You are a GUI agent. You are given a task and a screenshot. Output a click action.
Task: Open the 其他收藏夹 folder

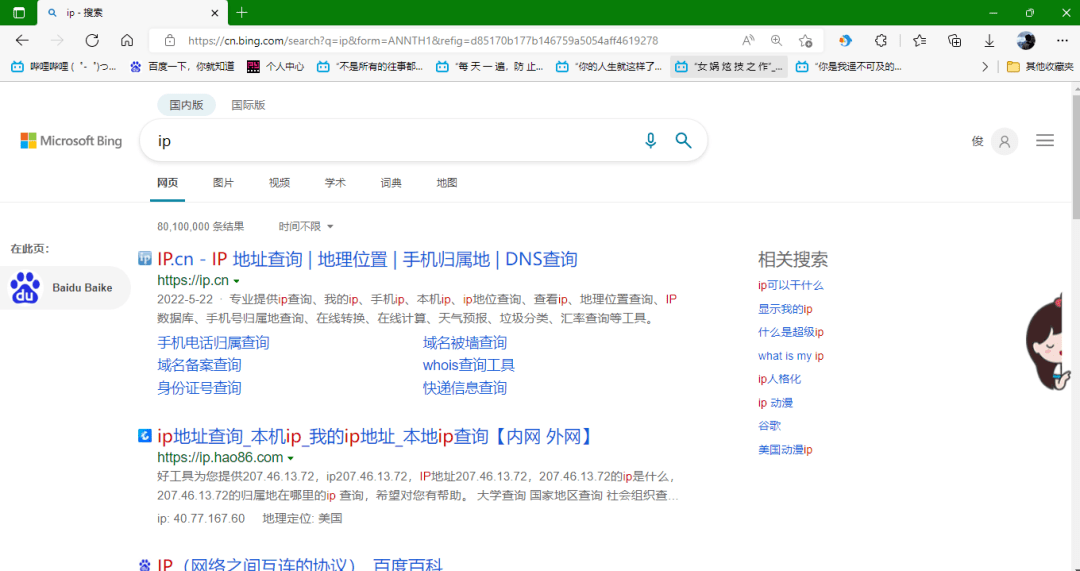1040,67
